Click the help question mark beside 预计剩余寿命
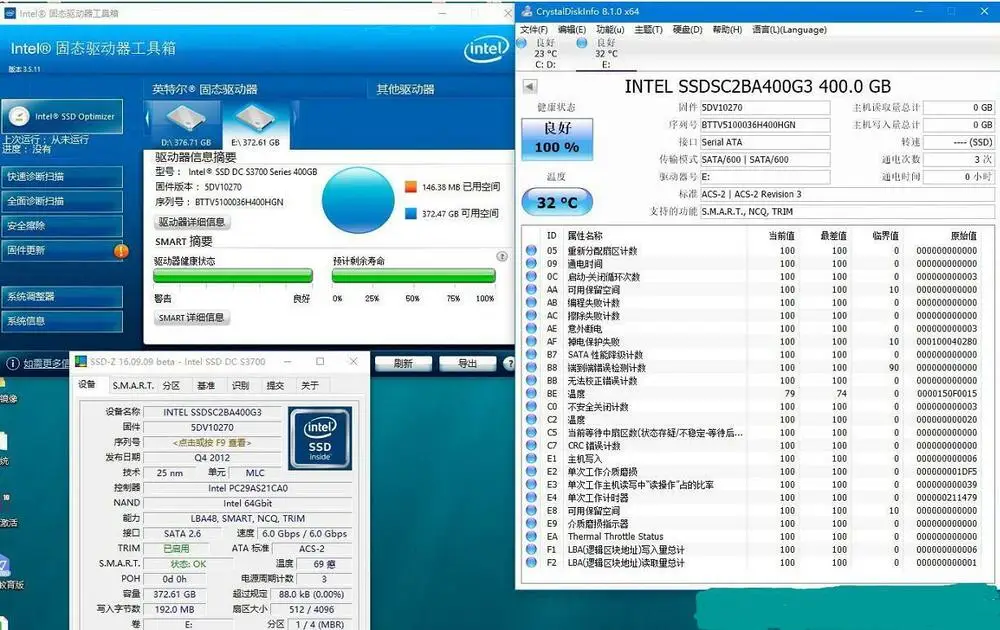1000x630 pixels. pyautogui.click(x=502, y=256)
